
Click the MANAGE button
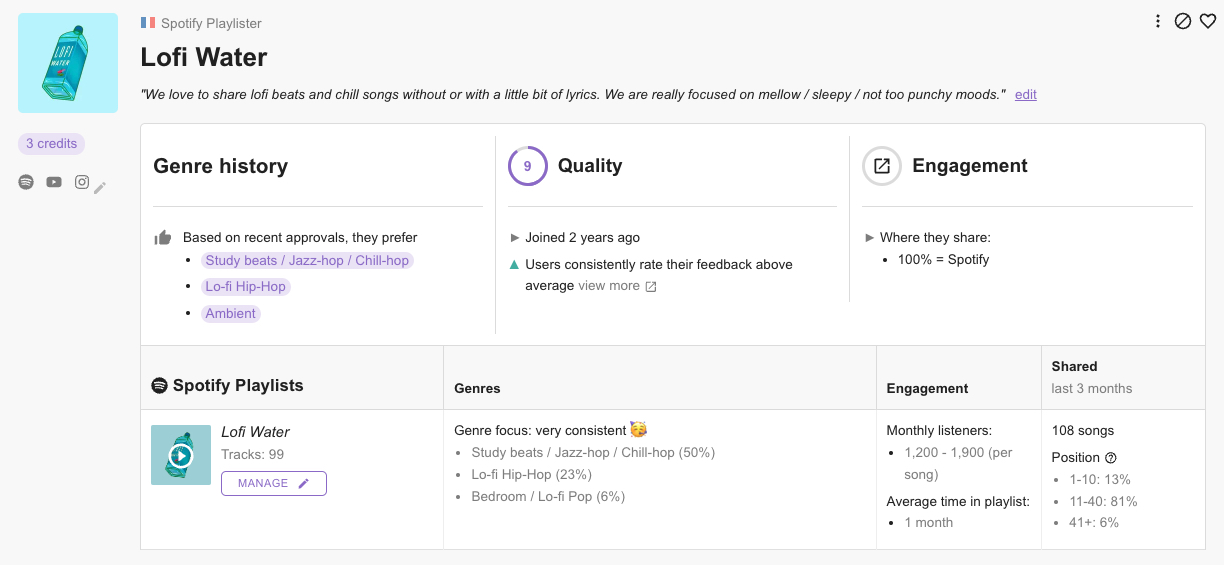coord(274,483)
